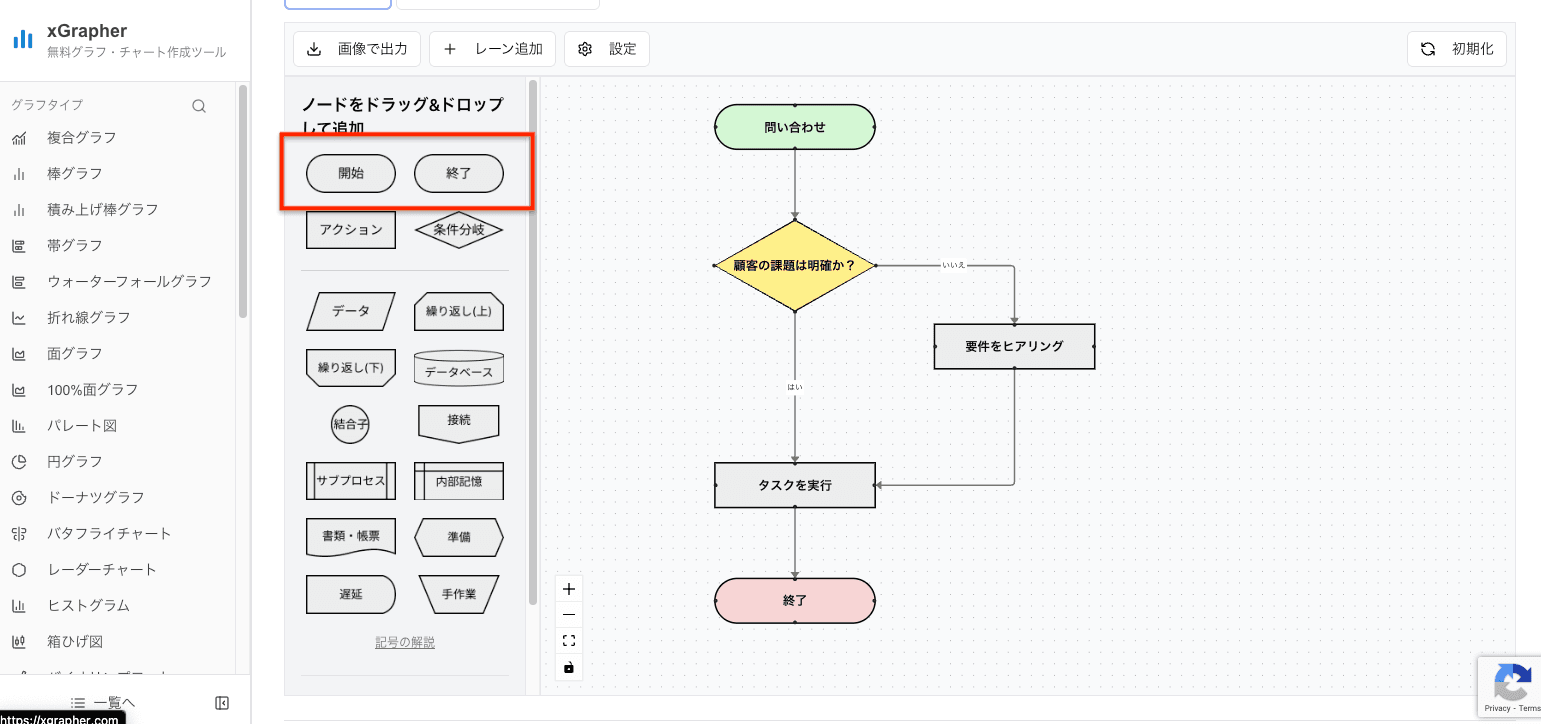This screenshot has height=724, width=1541.
Task: Select the 条件分岐 decision node shape
Action: point(458,229)
